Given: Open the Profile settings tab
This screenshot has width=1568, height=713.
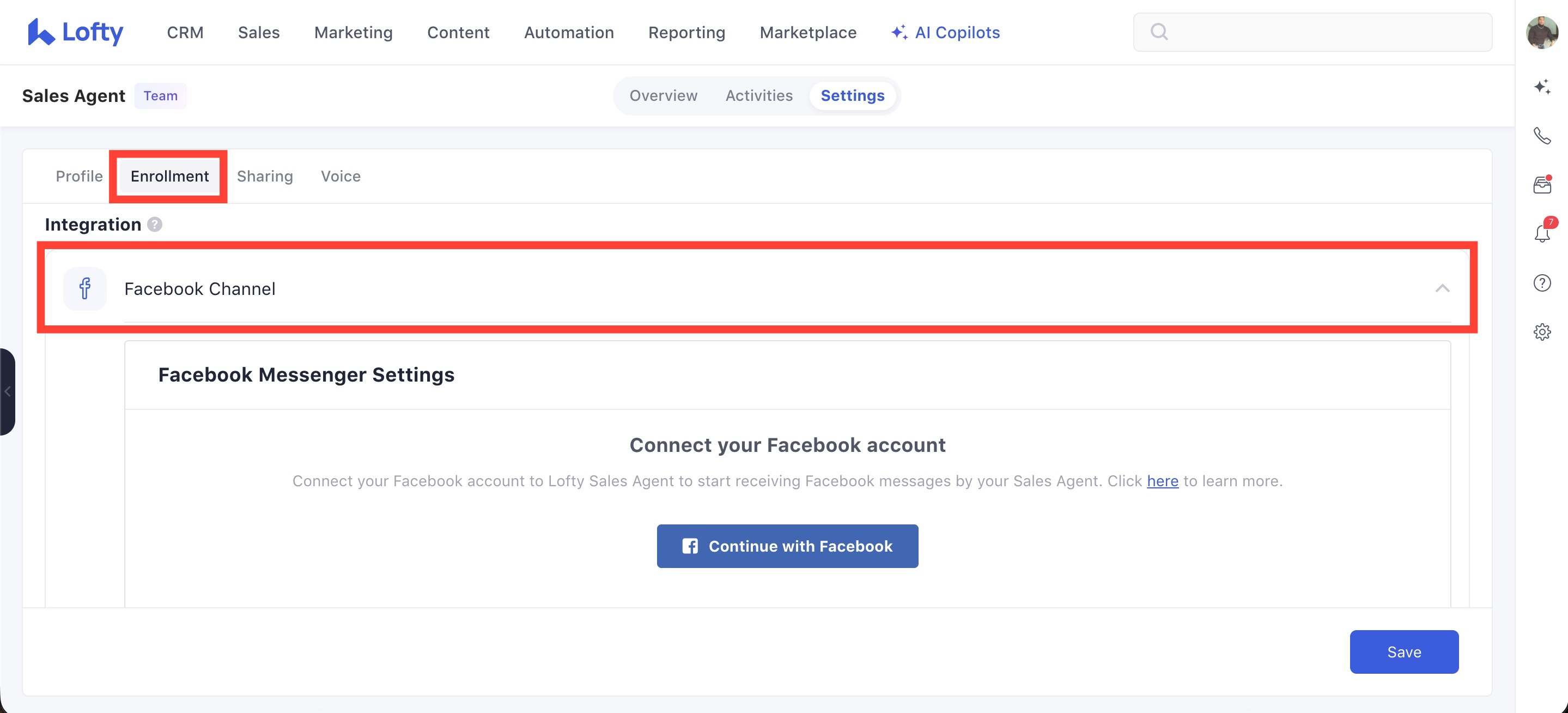Looking at the screenshot, I should (x=79, y=176).
